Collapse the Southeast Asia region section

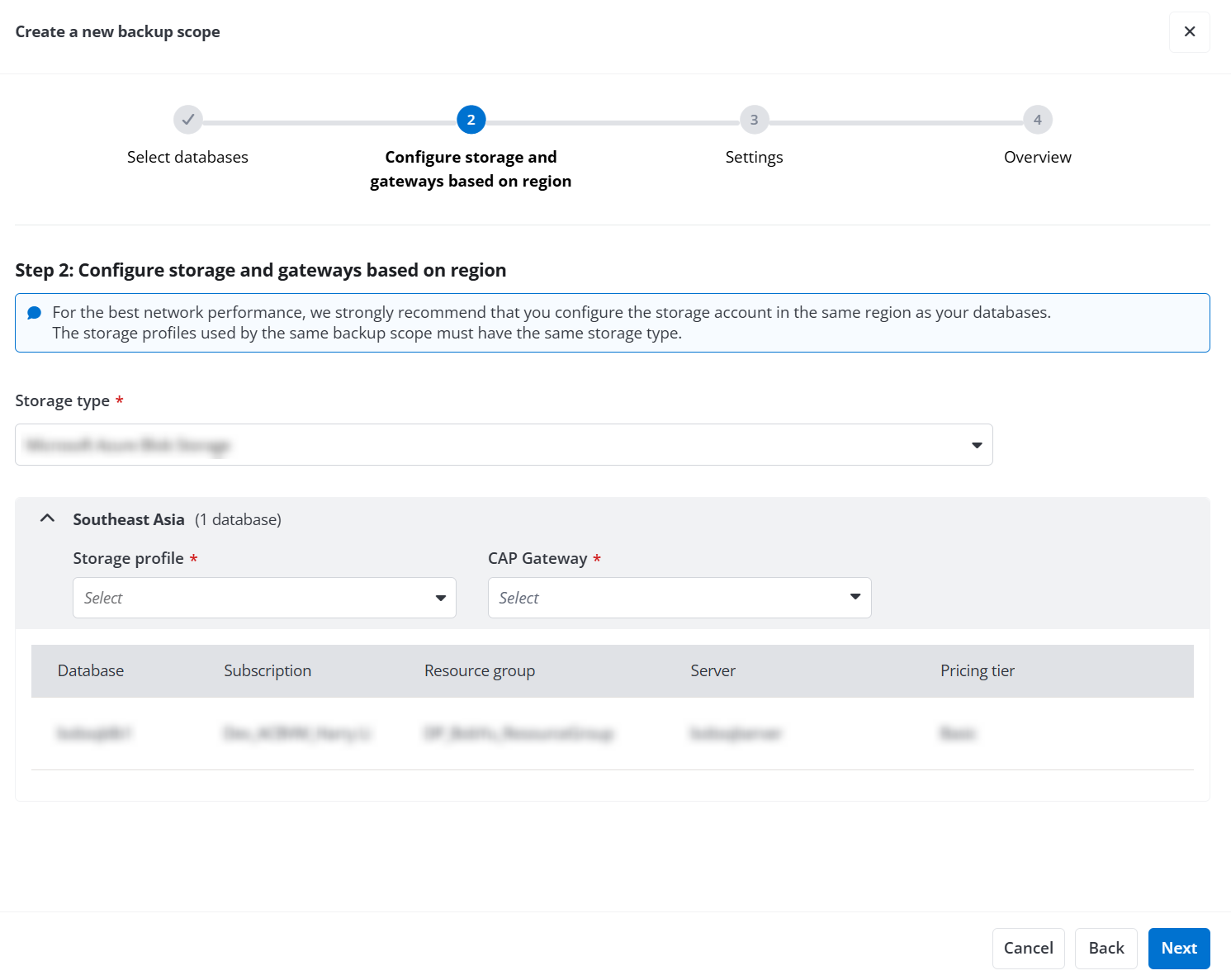click(47, 518)
